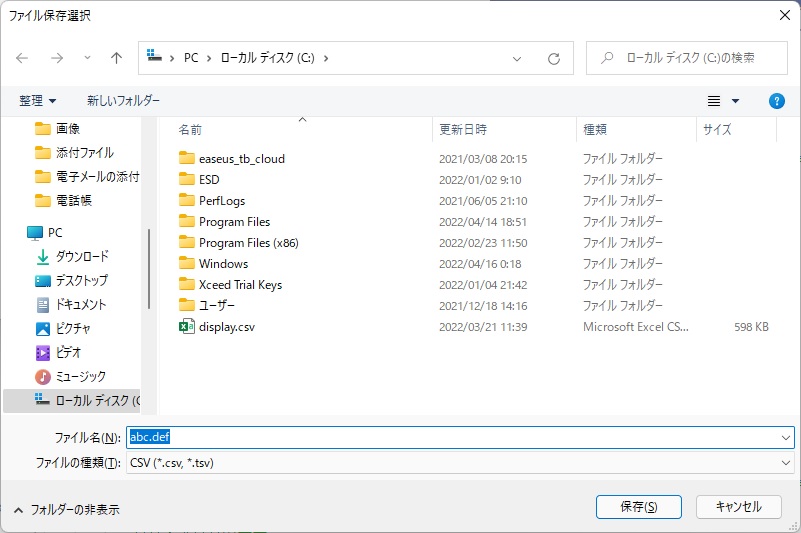Open ダウンロード in the sidebar

tap(72, 257)
